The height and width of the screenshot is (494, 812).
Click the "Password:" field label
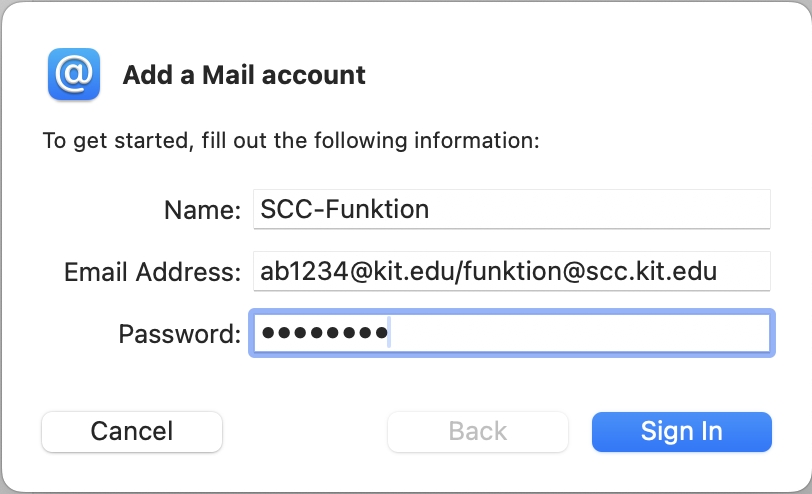(180, 334)
